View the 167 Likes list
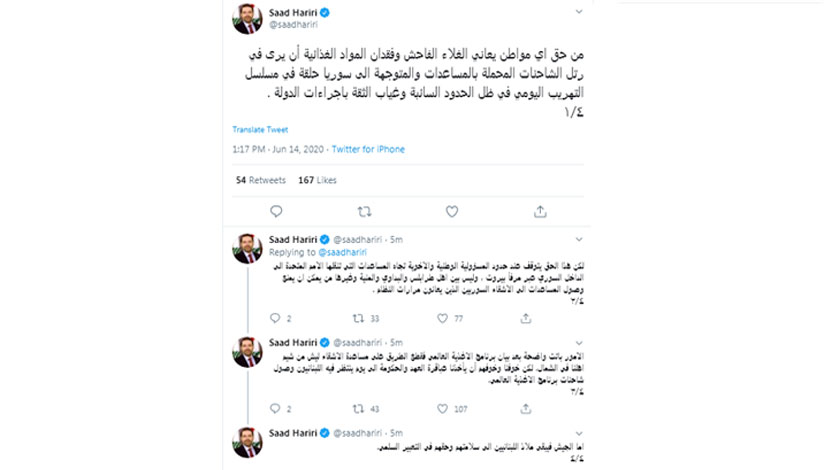 tap(317, 180)
